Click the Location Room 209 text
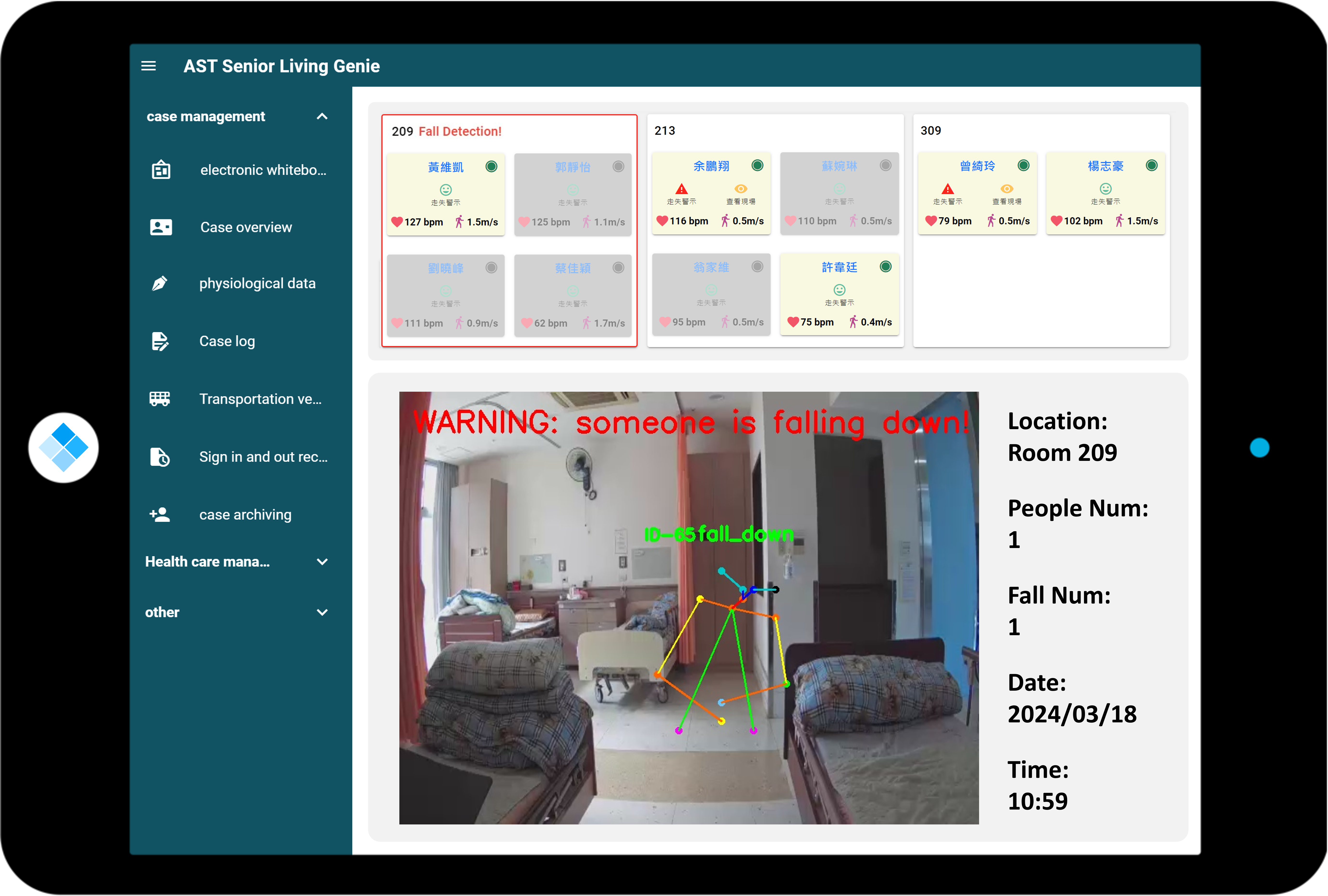Screen dimensions: 1328x896 1062,437
